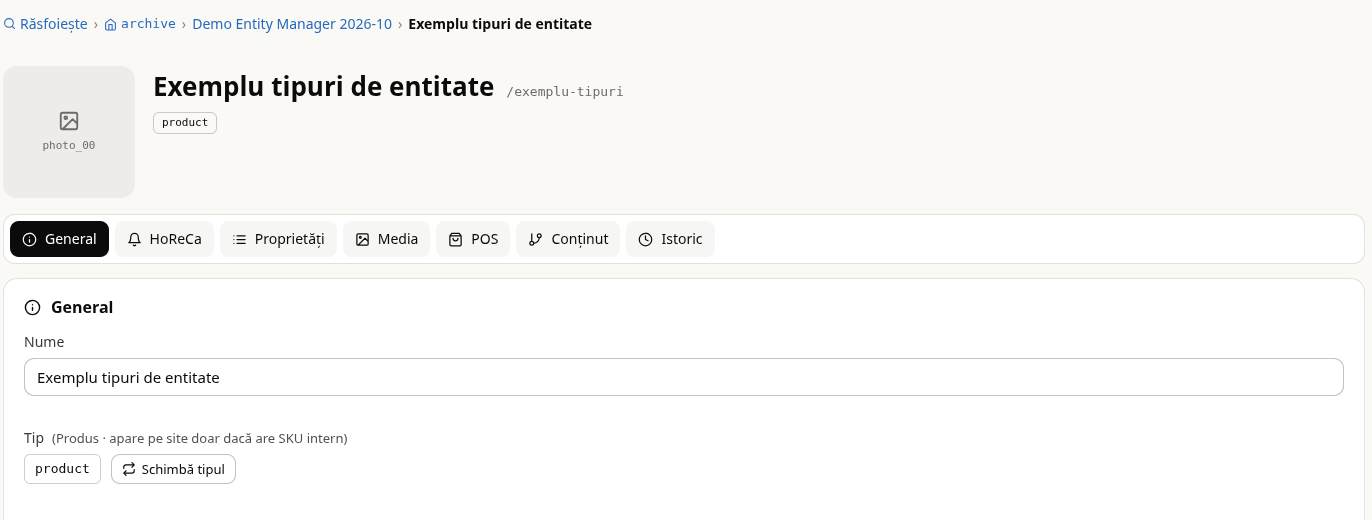Click the photo_00 thumbnail placeholder
The width and height of the screenshot is (1372, 520).
pyautogui.click(x=69, y=132)
